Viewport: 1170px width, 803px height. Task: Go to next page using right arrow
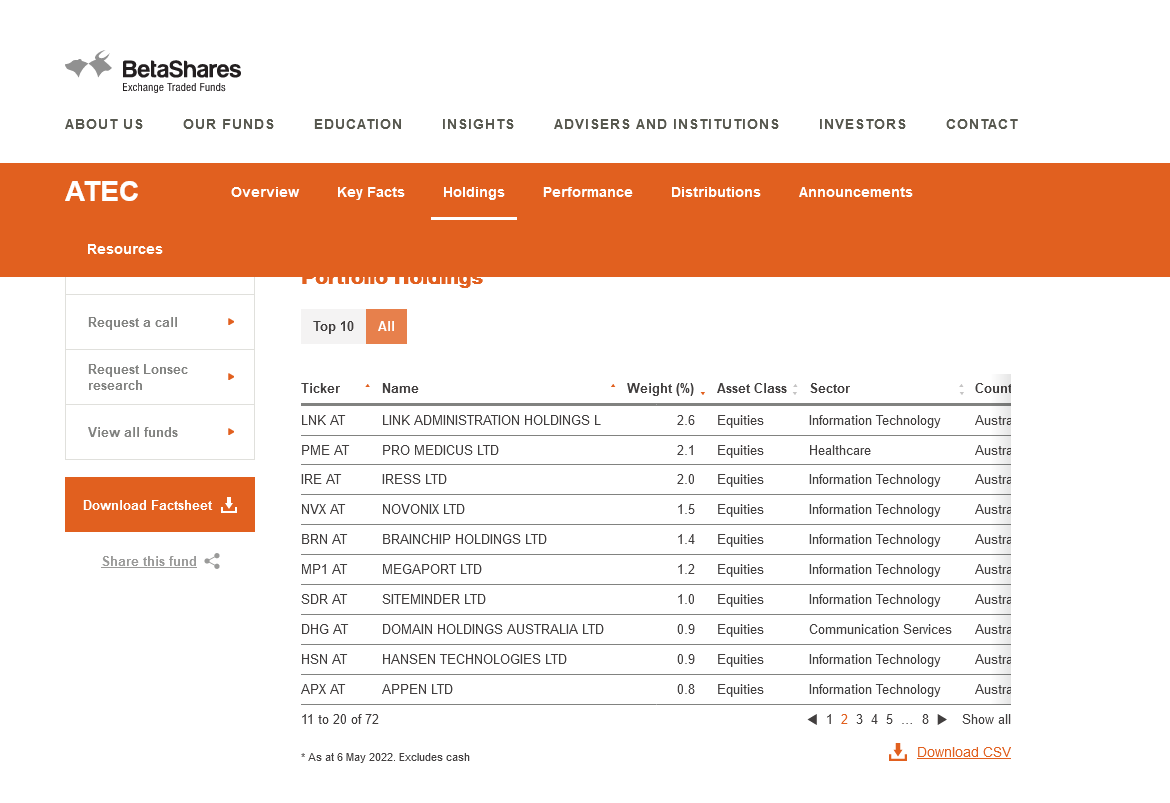pyautogui.click(x=942, y=719)
